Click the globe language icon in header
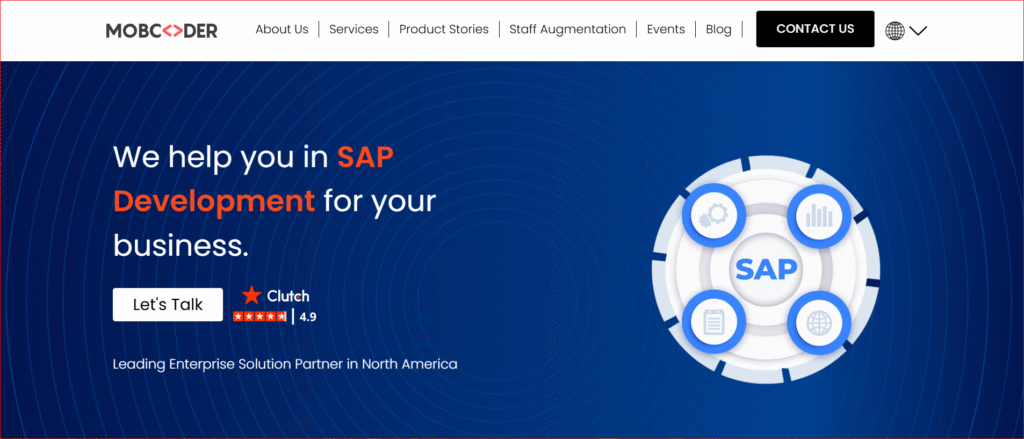Image resolution: width=1024 pixels, height=439 pixels. [895, 30]
